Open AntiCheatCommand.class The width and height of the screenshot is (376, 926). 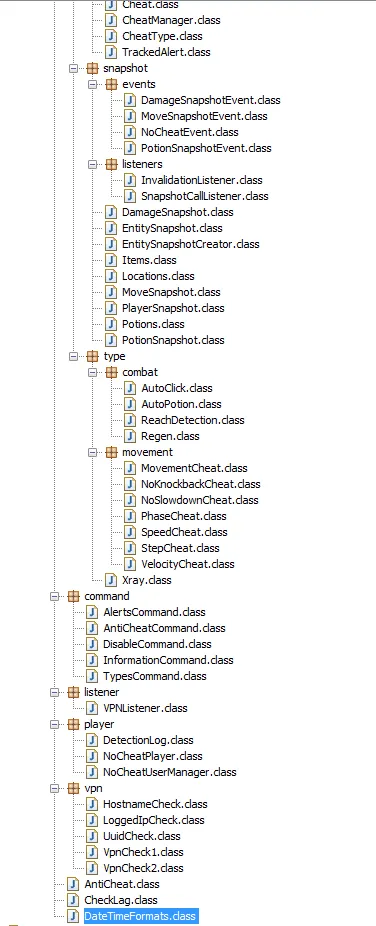tap(164, 628)
